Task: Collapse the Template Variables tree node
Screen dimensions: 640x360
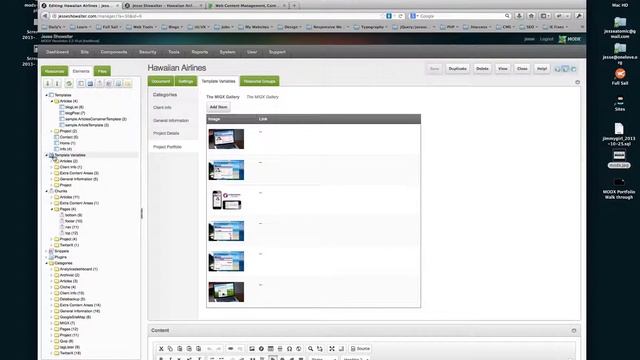Action: 47,155
